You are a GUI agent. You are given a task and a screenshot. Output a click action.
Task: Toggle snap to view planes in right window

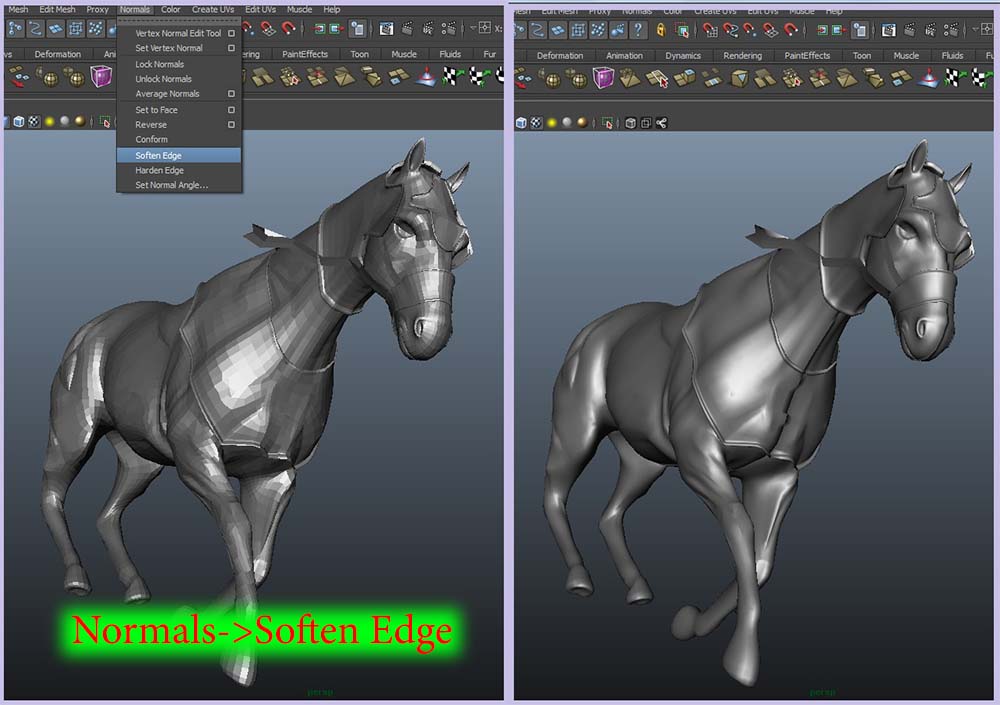click(770, 29)
